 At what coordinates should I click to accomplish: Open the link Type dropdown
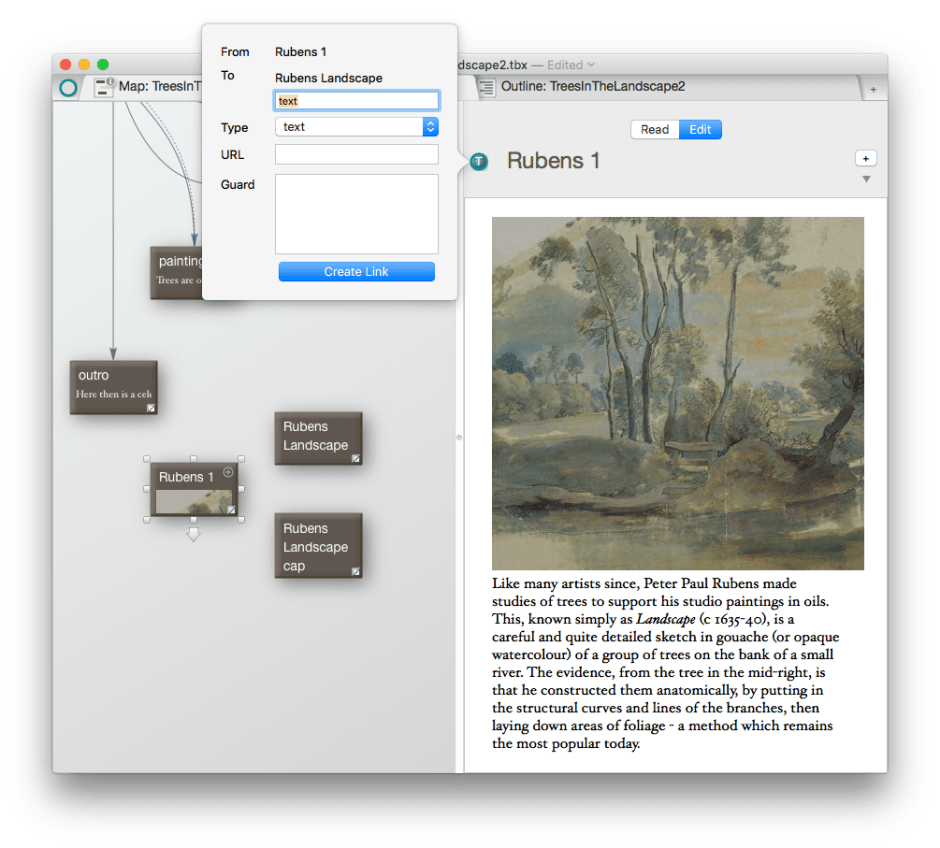coord(430,127)
